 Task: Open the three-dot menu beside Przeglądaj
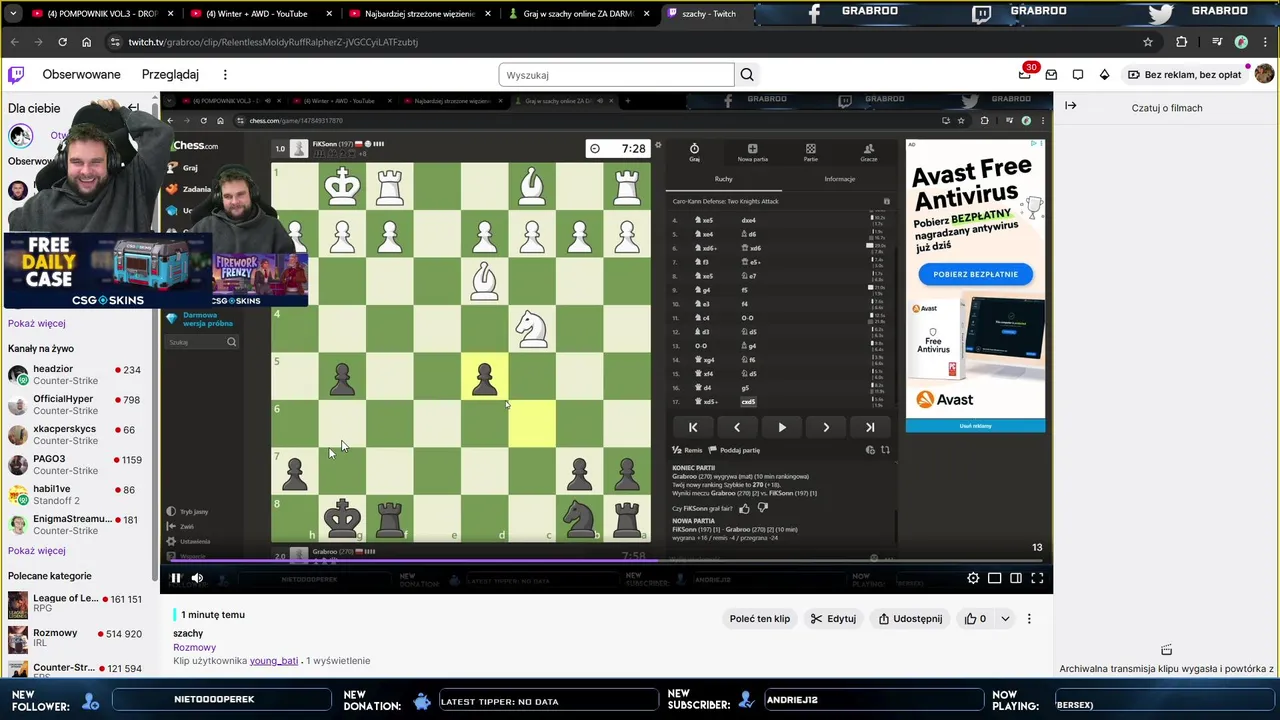225,75
